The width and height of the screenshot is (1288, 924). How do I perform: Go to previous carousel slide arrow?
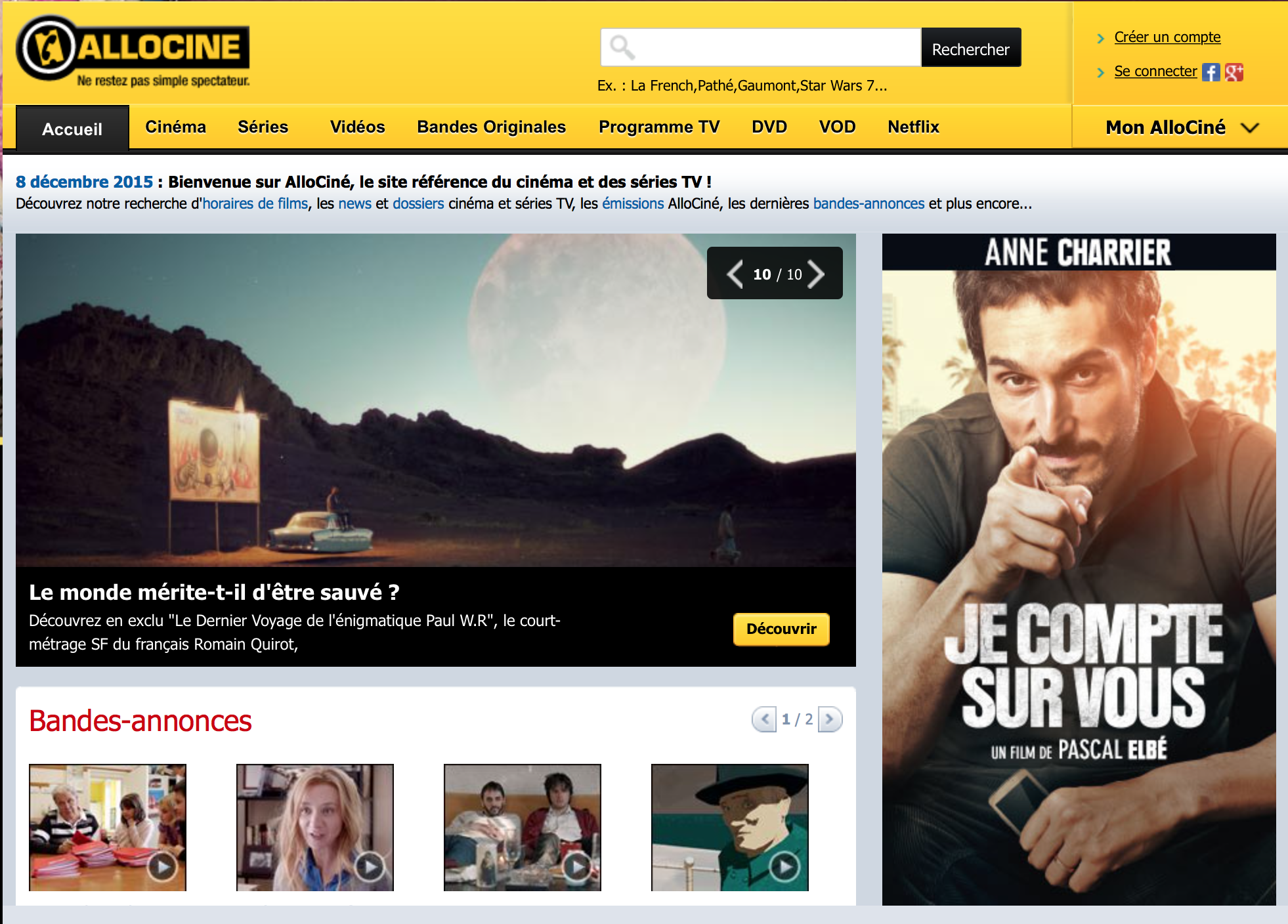(735, 274)
